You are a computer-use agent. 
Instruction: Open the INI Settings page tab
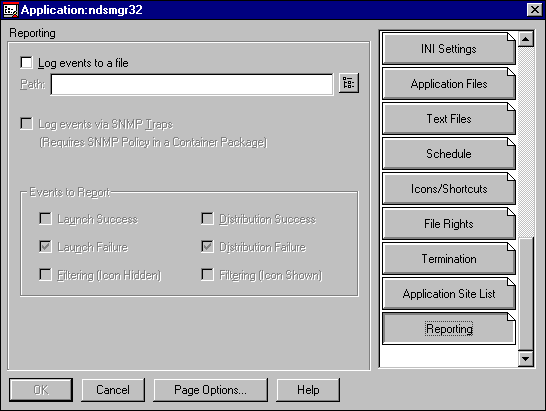point(449,49)
